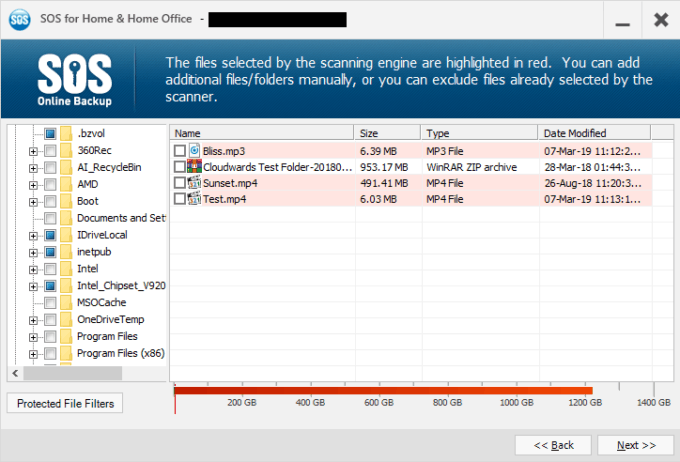Expand the Intel_Chipset_V920 tree node
Viewport: 680px width, 462px height.
[x=33, y=287]
